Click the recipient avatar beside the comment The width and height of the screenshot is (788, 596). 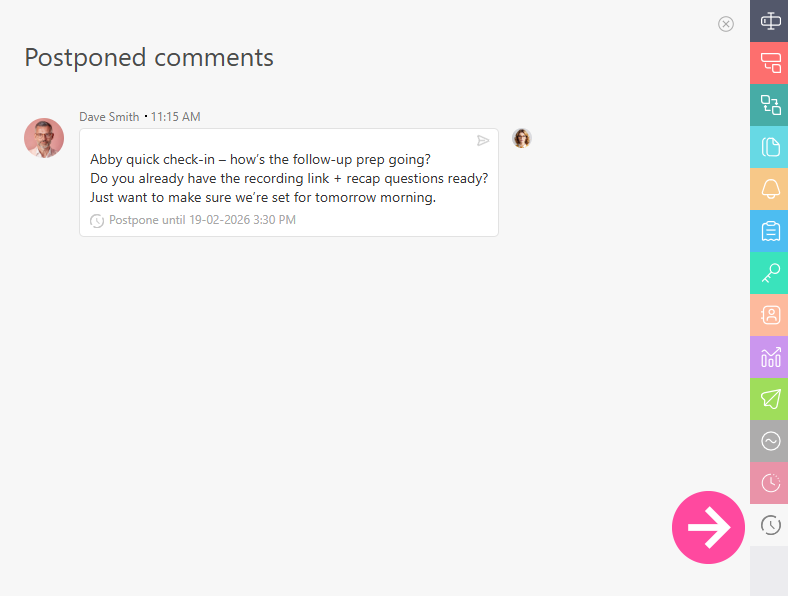point(522,138)
